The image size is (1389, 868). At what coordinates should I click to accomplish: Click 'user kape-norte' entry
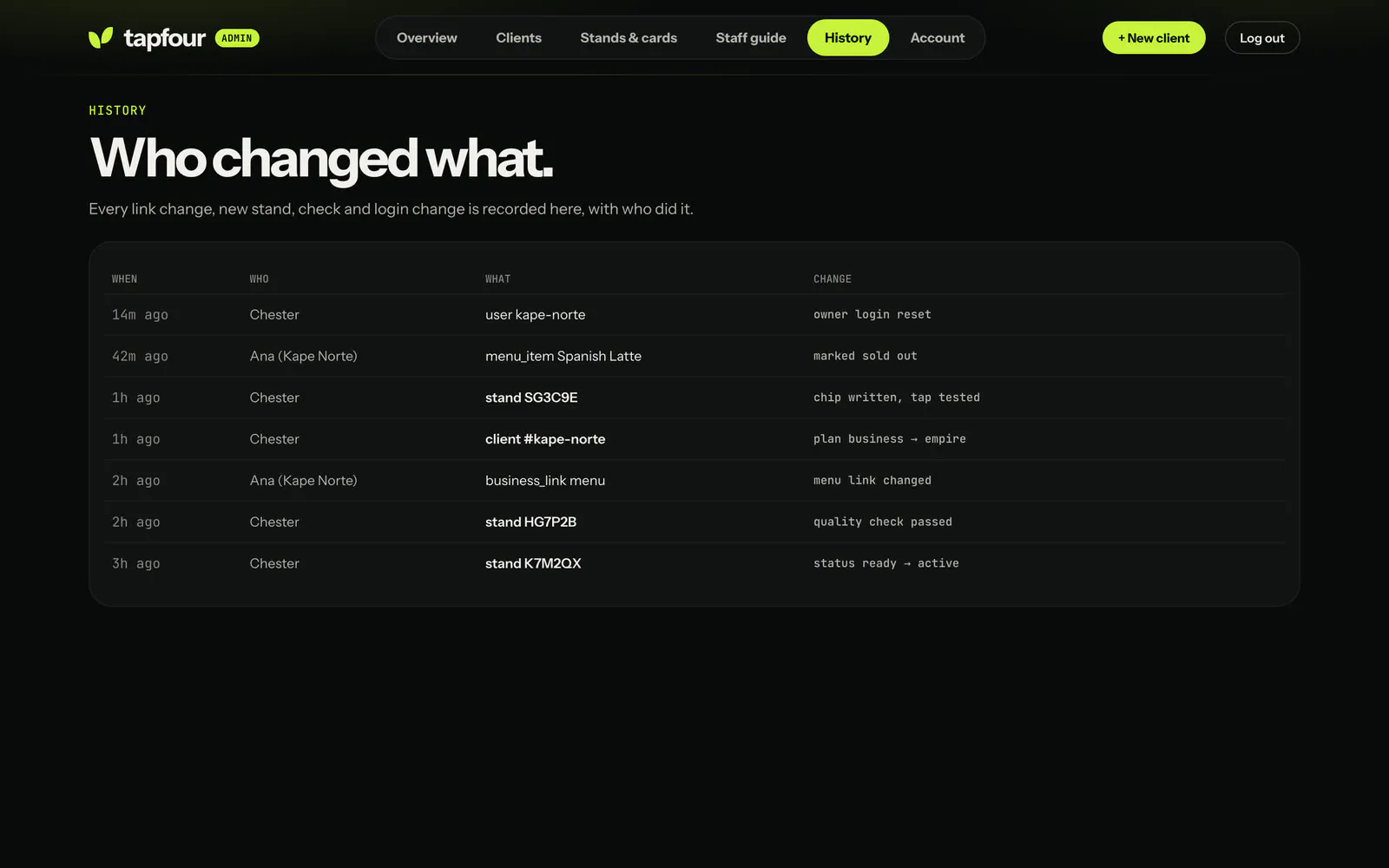pos(535,315)
